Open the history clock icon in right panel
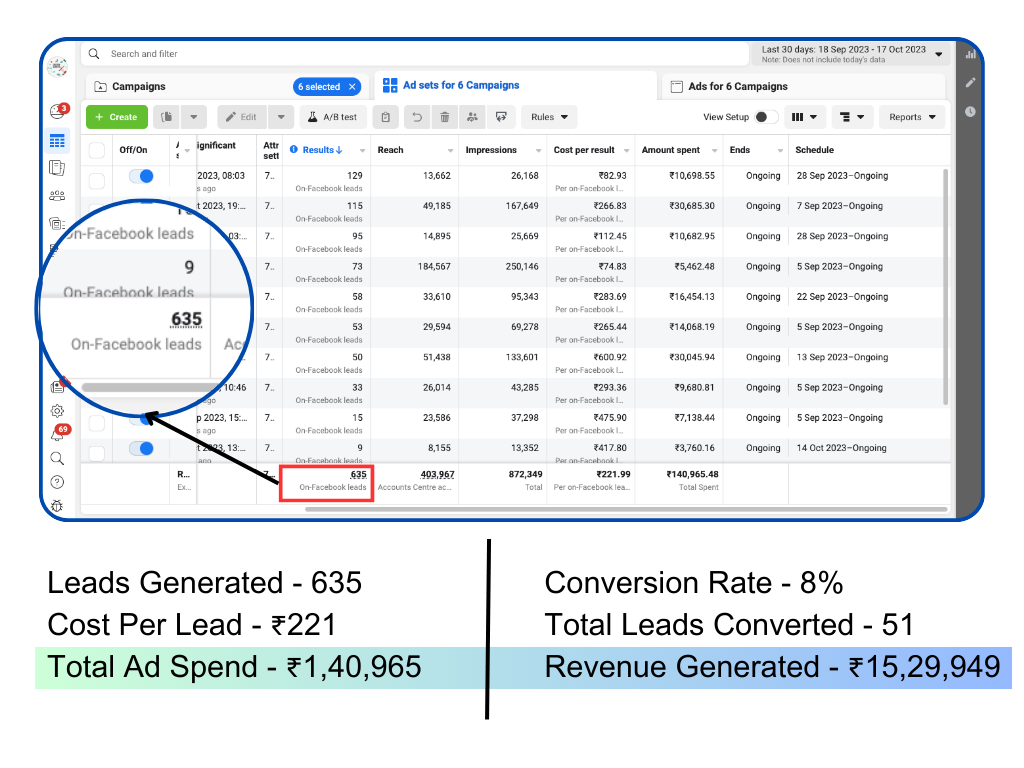 (x=970, y=111)
